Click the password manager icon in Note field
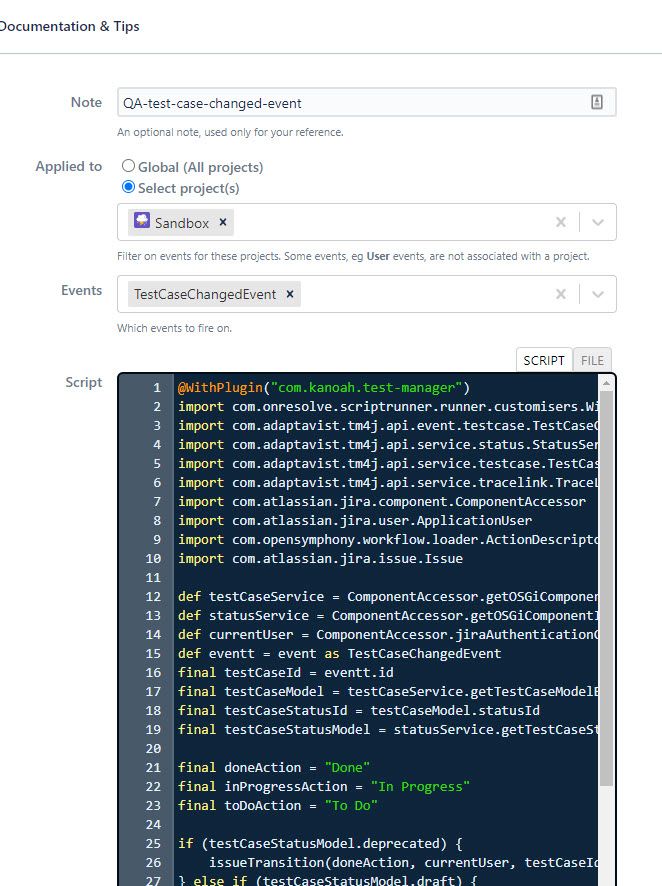The image size is (662, 886). (x=596, y=102)
